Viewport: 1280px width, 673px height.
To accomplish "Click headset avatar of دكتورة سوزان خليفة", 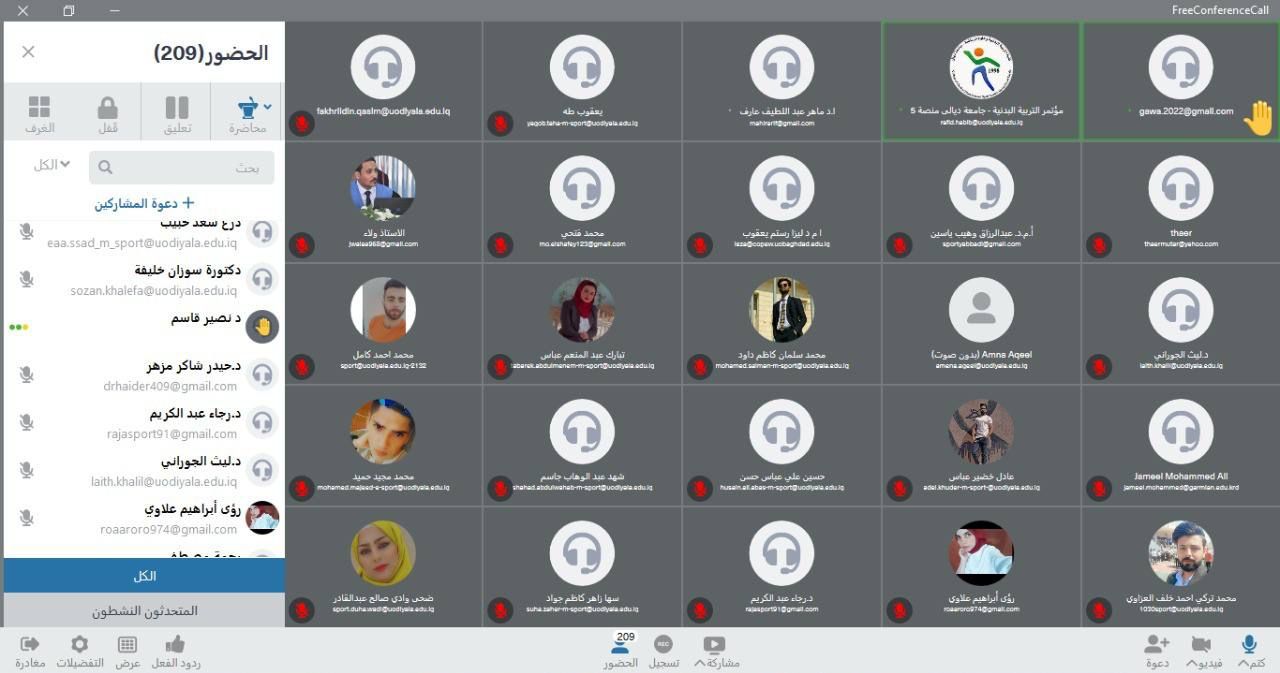I will (262, 278).
